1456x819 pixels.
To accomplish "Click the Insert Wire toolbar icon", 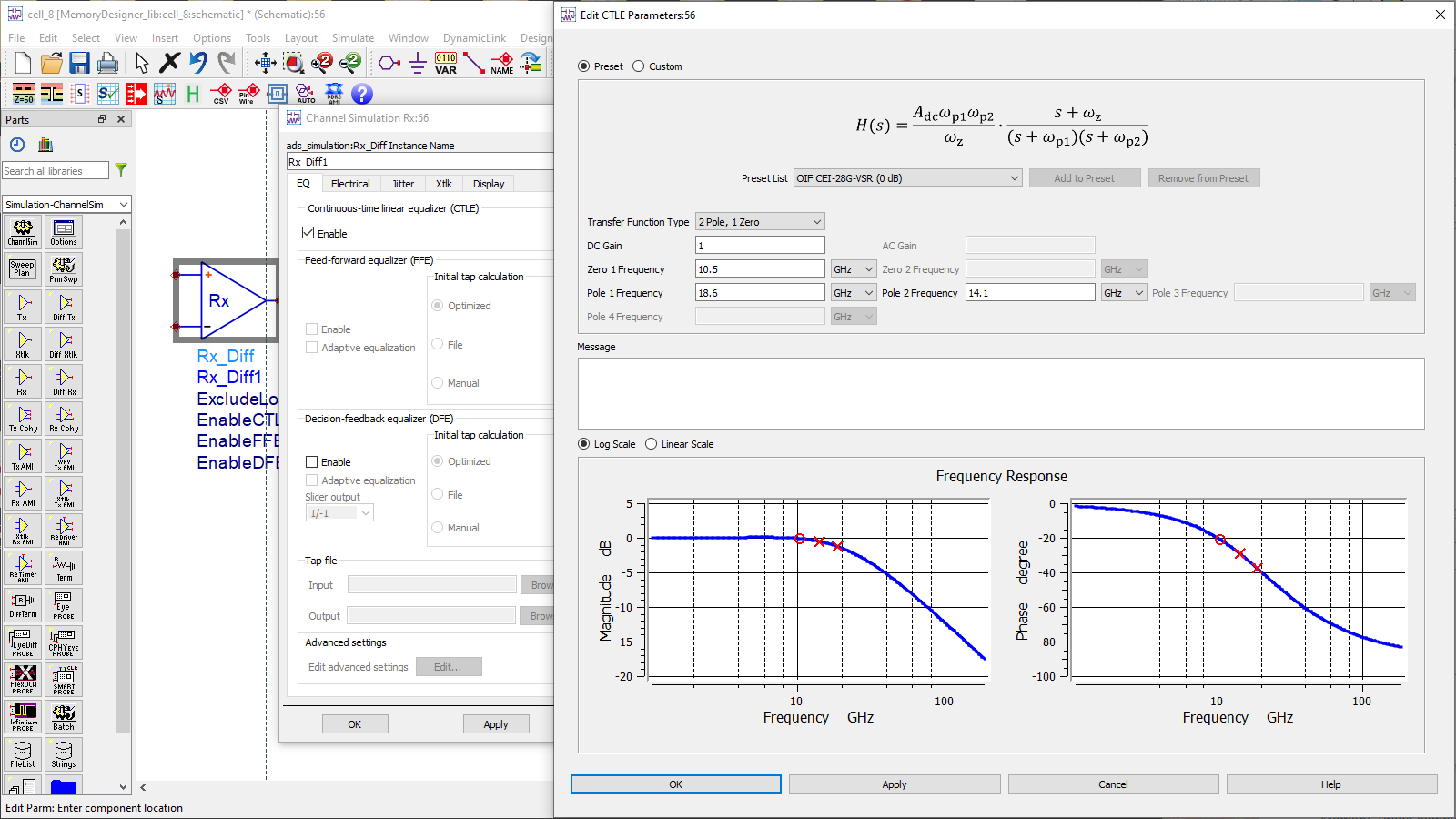I will tap(474, 63).
